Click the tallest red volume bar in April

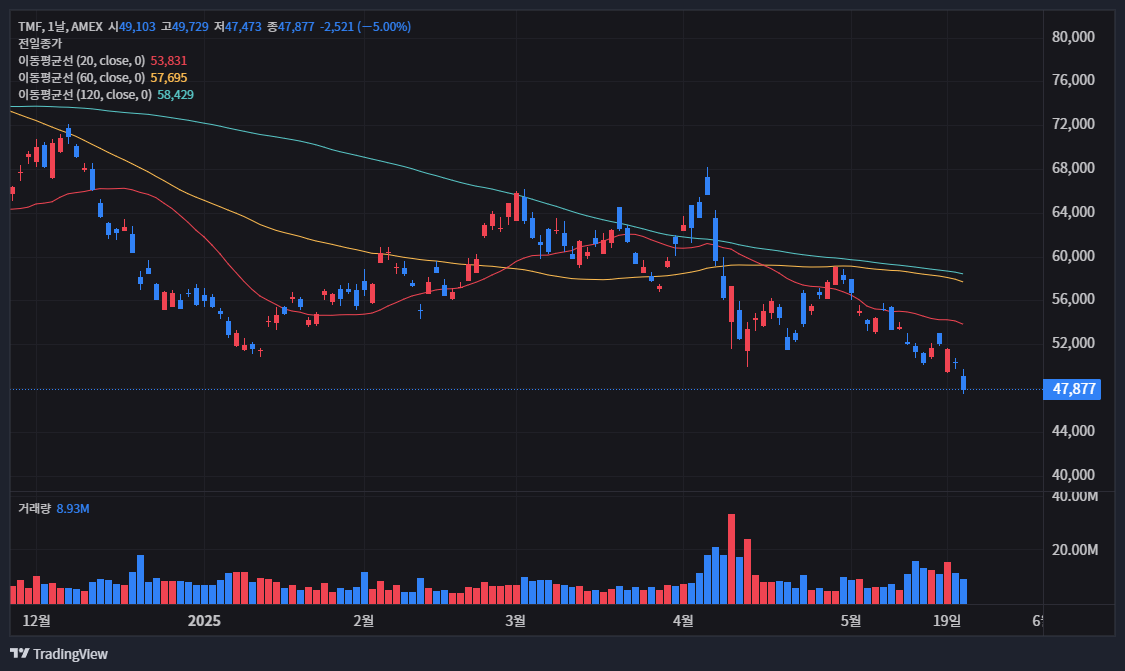click(x=731, y=559)
